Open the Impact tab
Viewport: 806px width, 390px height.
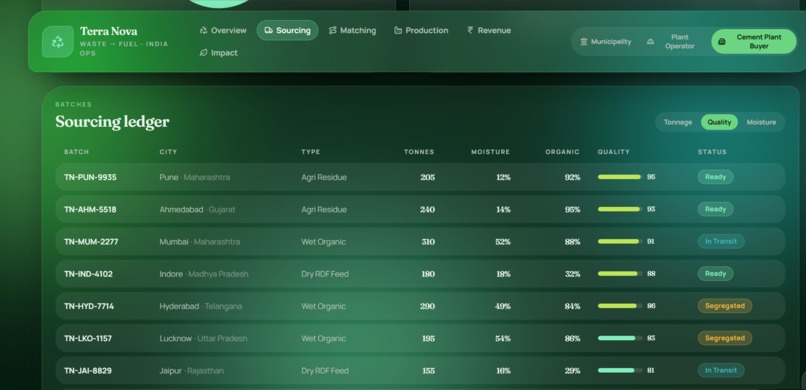pyautogui.click(x=218, y=52)
